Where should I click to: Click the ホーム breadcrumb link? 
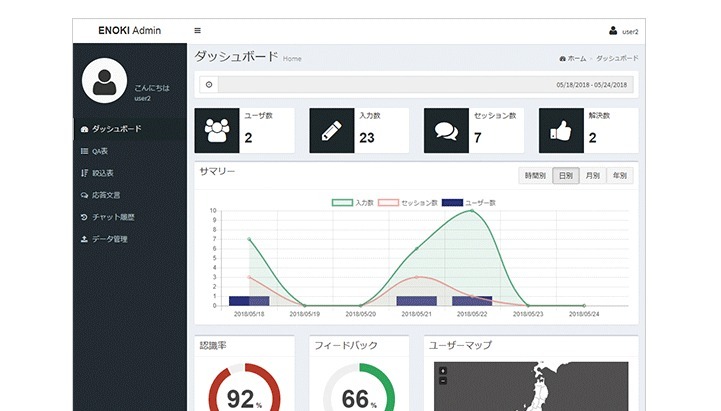coord(573,58)
